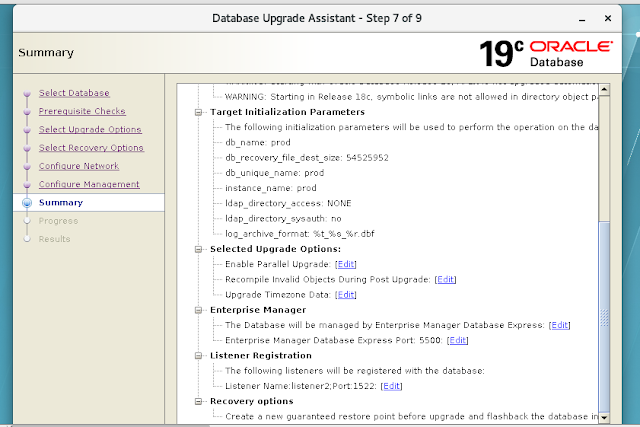
Task: Select the 'Listener Registration' heading
Action: click(261, 356)
